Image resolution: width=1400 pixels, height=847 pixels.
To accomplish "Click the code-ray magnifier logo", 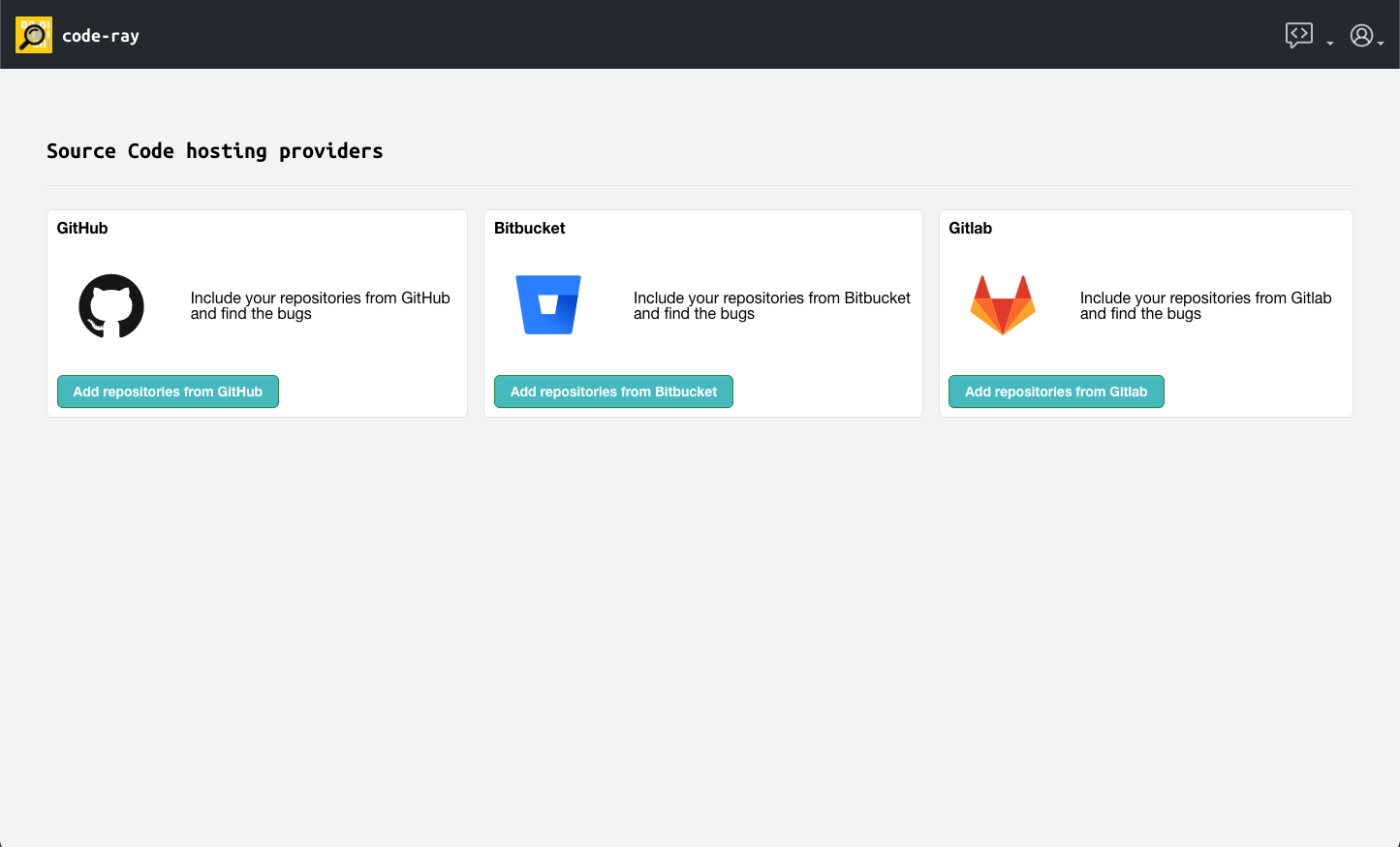I will pos(34,35).
